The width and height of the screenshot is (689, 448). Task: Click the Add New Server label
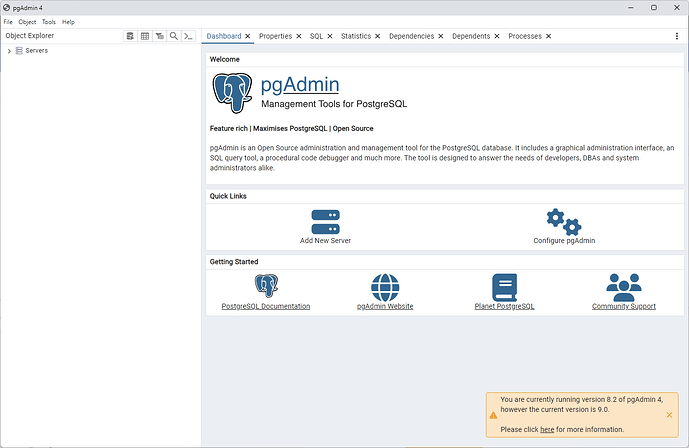click(x=326, y=241)
